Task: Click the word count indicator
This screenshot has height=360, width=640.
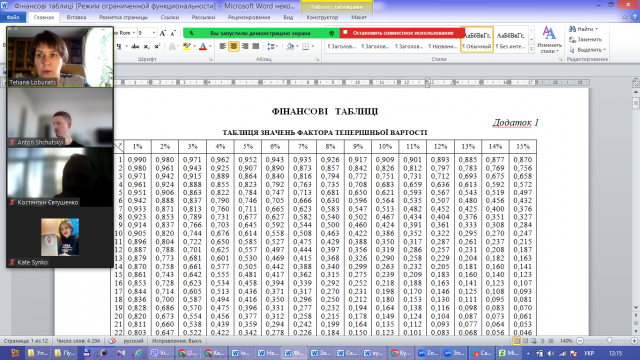Action: click(78, 341)
